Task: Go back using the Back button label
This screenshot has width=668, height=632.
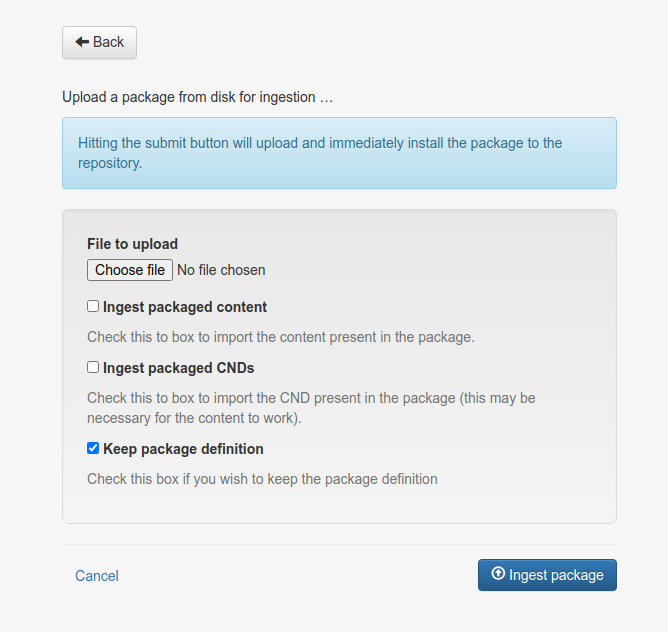Action: click(108, 42)
